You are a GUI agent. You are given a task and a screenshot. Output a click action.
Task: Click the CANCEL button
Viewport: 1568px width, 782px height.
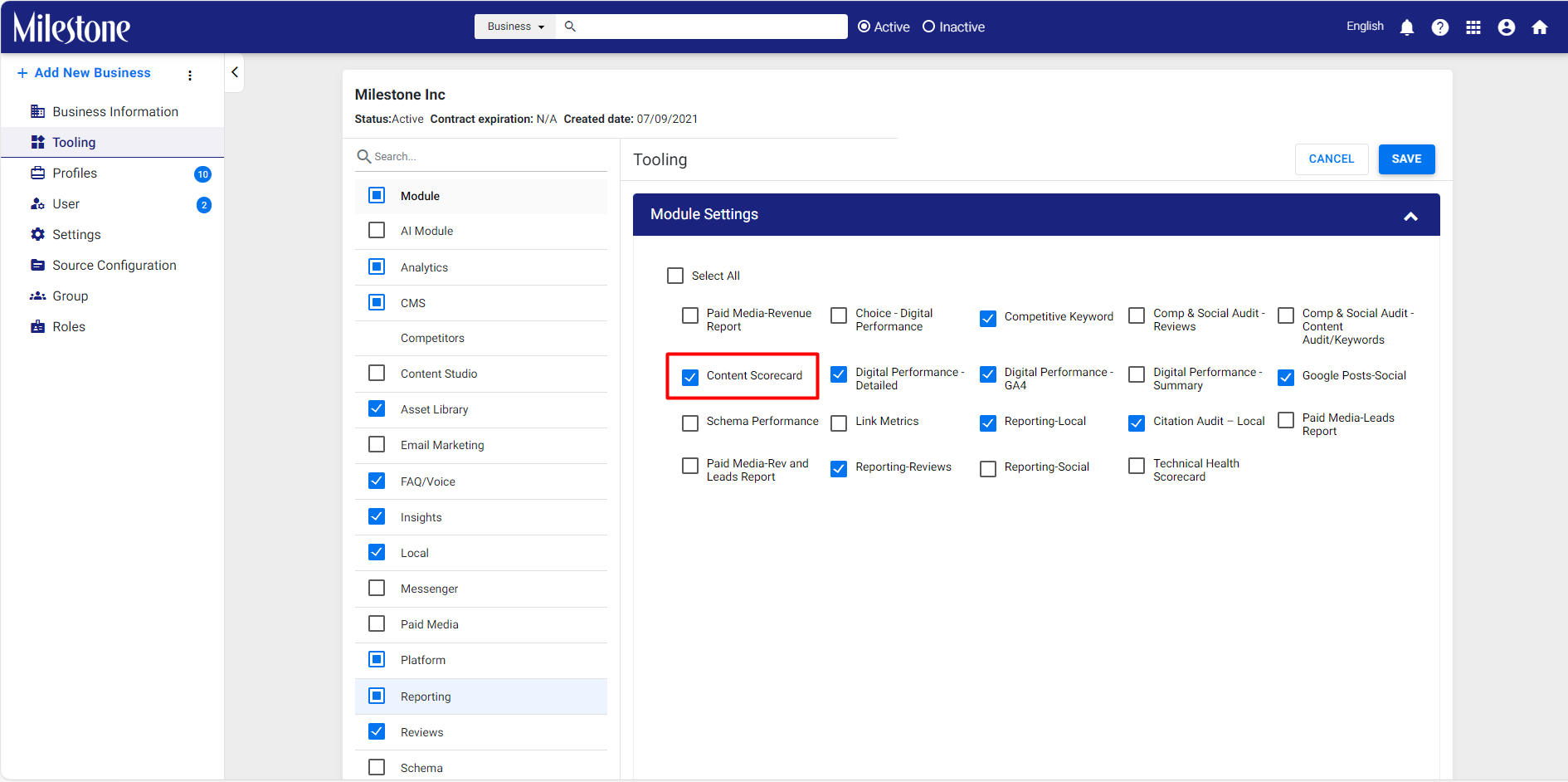(1332, 159)
